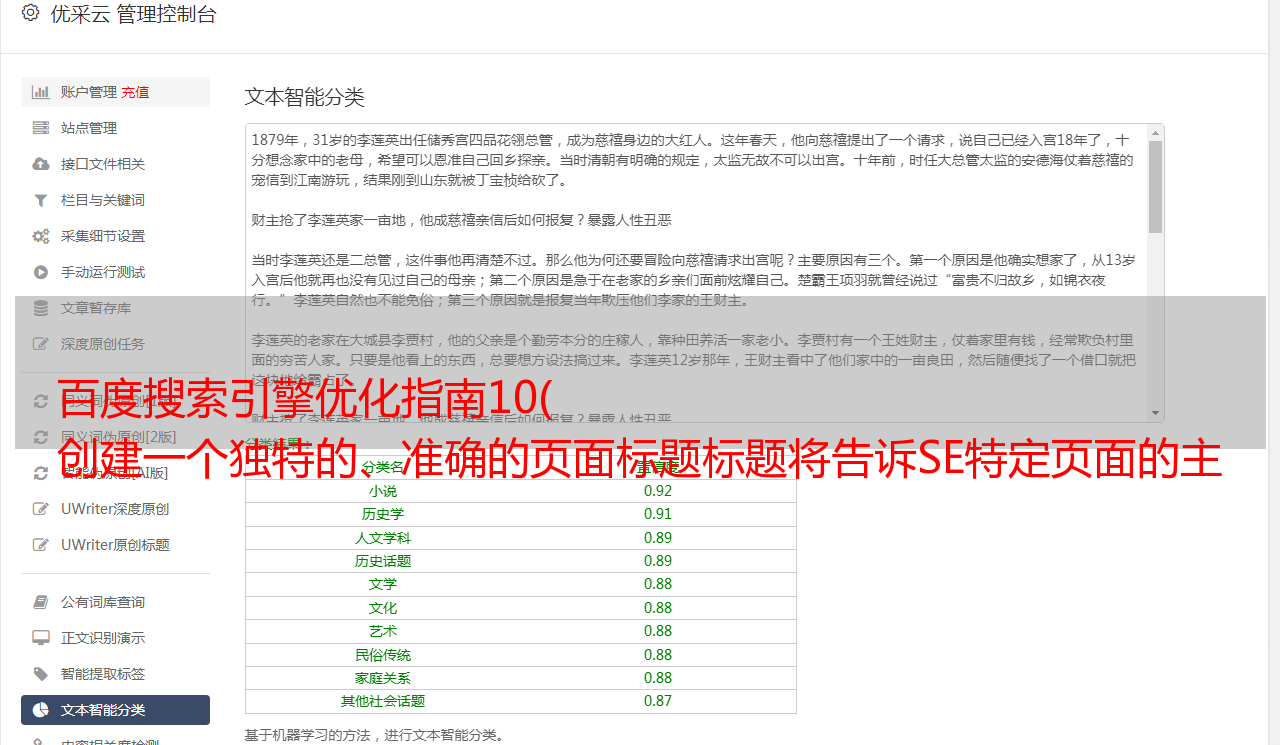Click the edit icon for UWriter原创标题
The width and height of the screenshot is (1280, 745).
coord(40,545)
